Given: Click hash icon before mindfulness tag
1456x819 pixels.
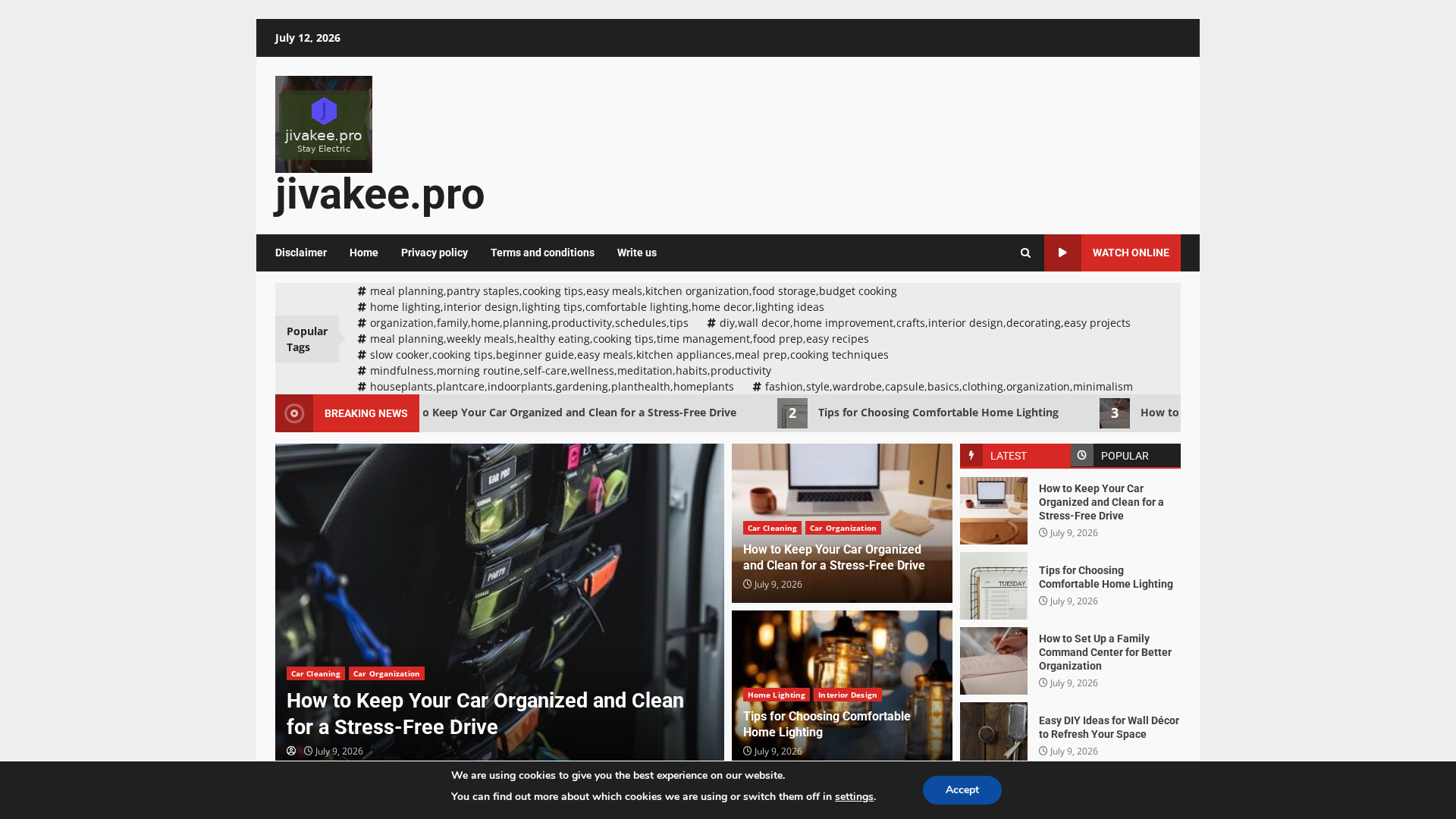Looking at the screenshot, I should point(362,371).
